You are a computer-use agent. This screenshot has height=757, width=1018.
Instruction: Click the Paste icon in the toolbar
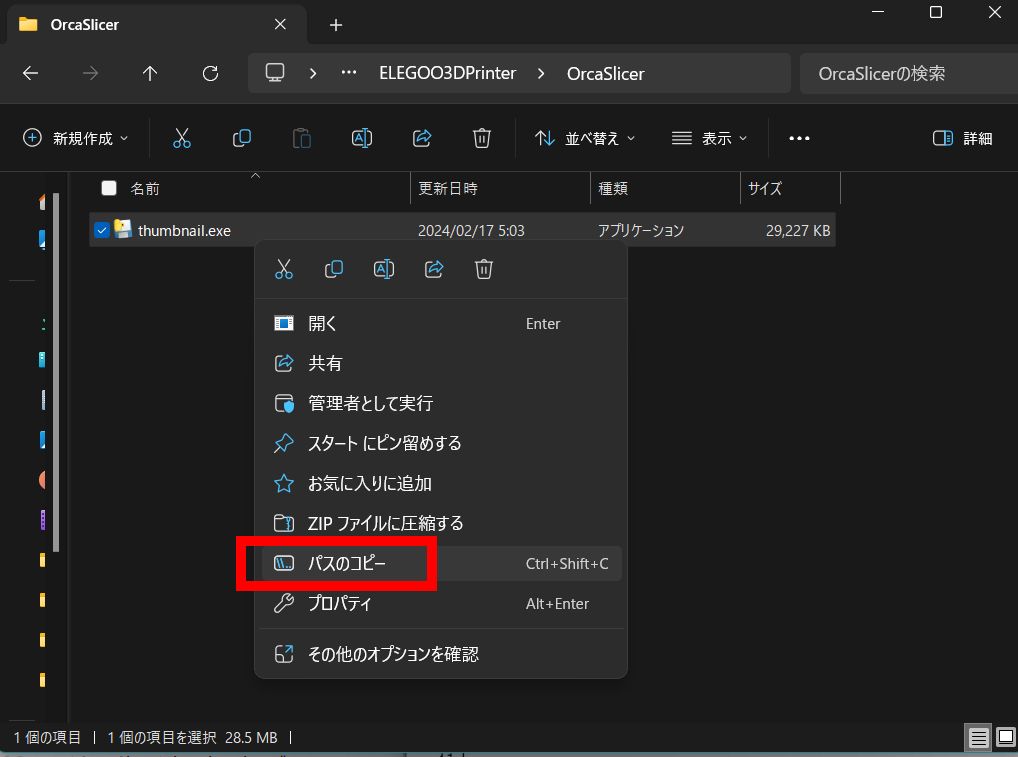(x=301, y=138)
